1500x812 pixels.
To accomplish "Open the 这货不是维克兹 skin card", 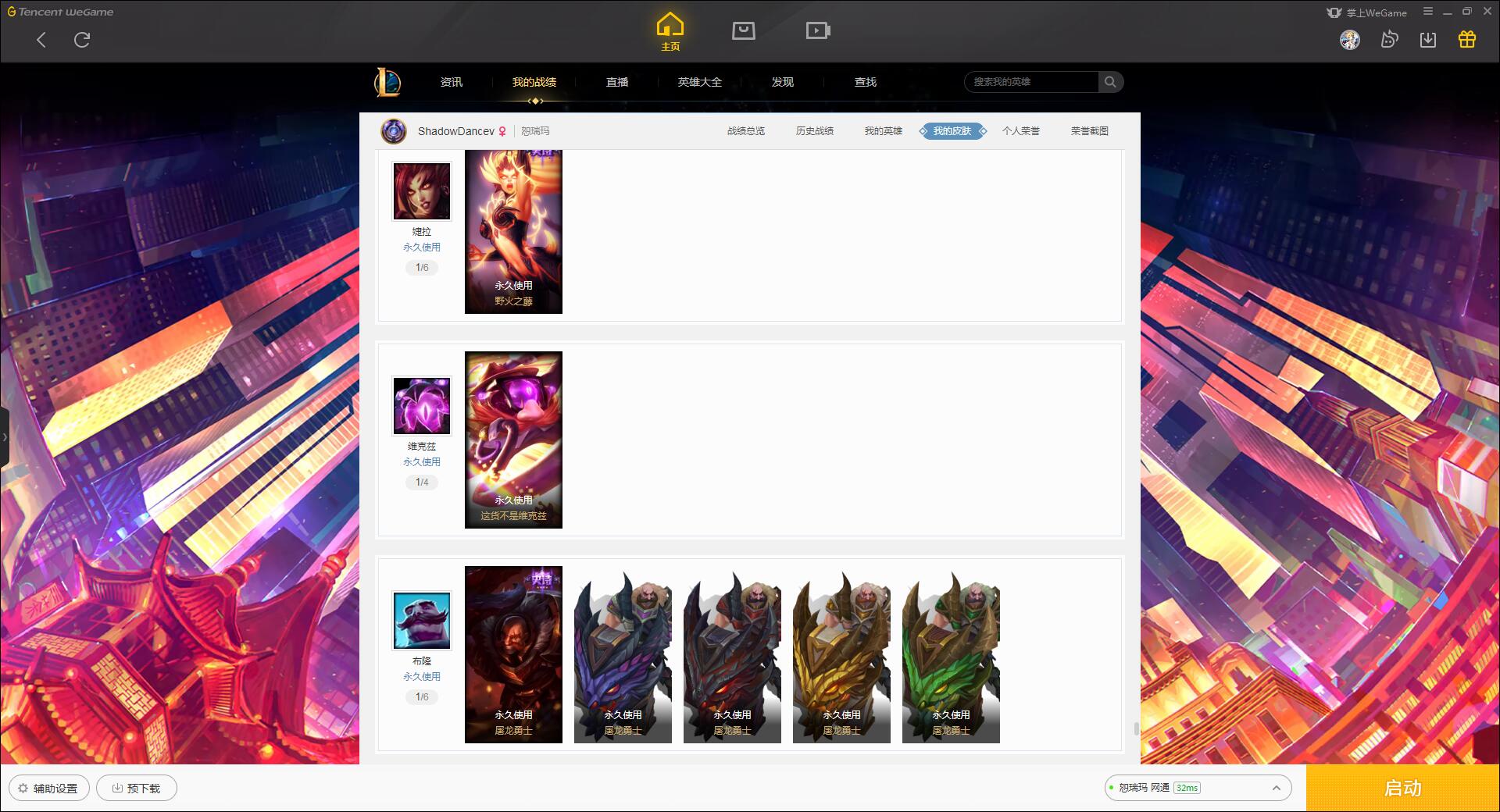I will point(513,440).
